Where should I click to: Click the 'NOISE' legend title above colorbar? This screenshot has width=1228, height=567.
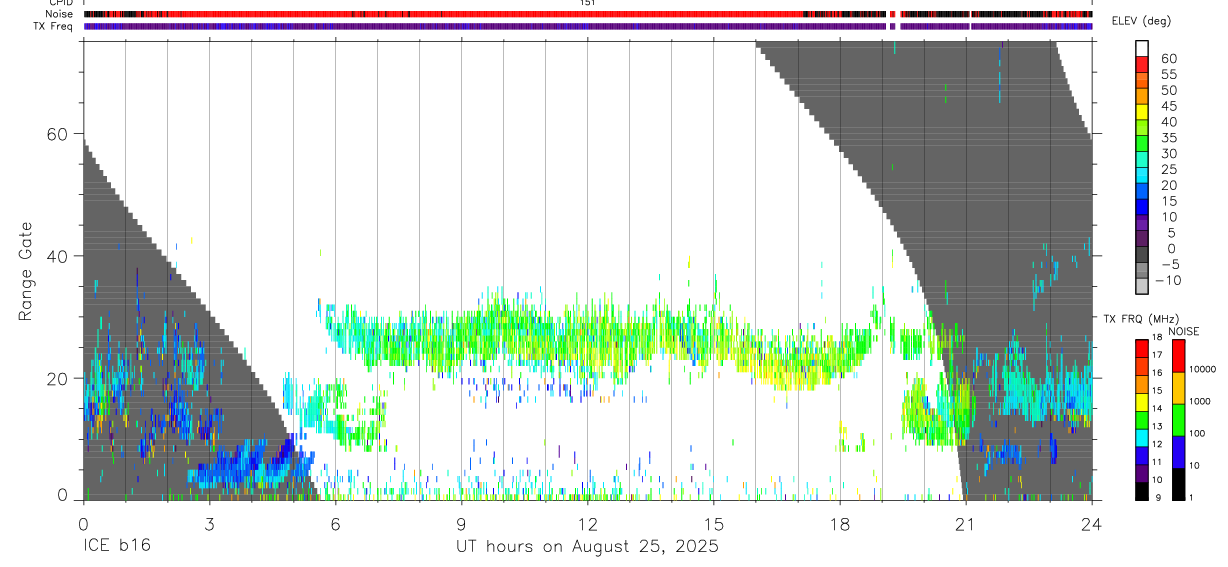pyautogui.click(x=1185, y=331)
